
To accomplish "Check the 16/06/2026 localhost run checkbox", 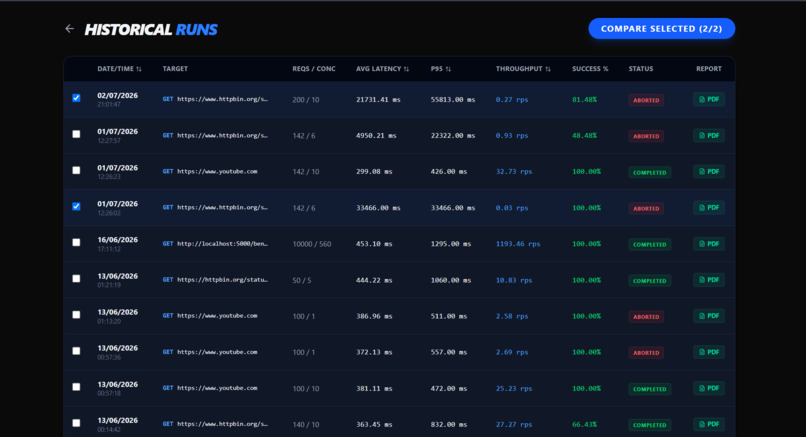I will pos(76,242).
